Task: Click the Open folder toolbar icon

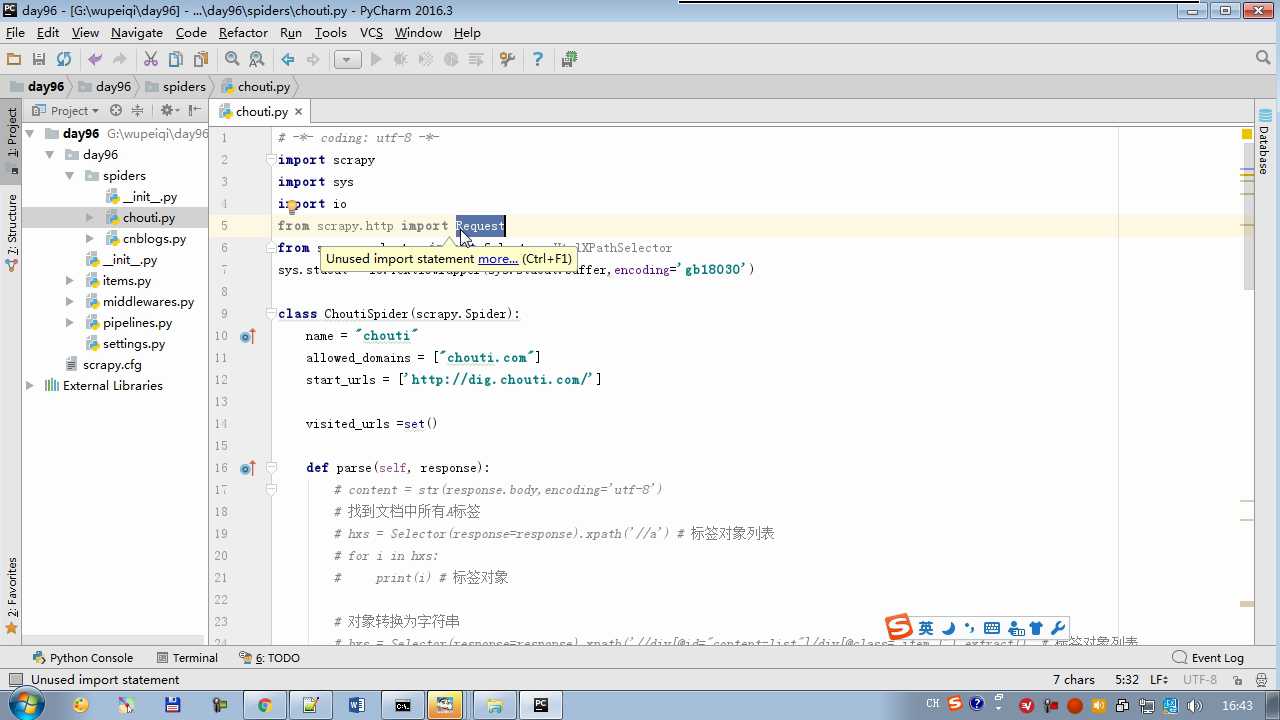Action: click(x=14, y=60)
